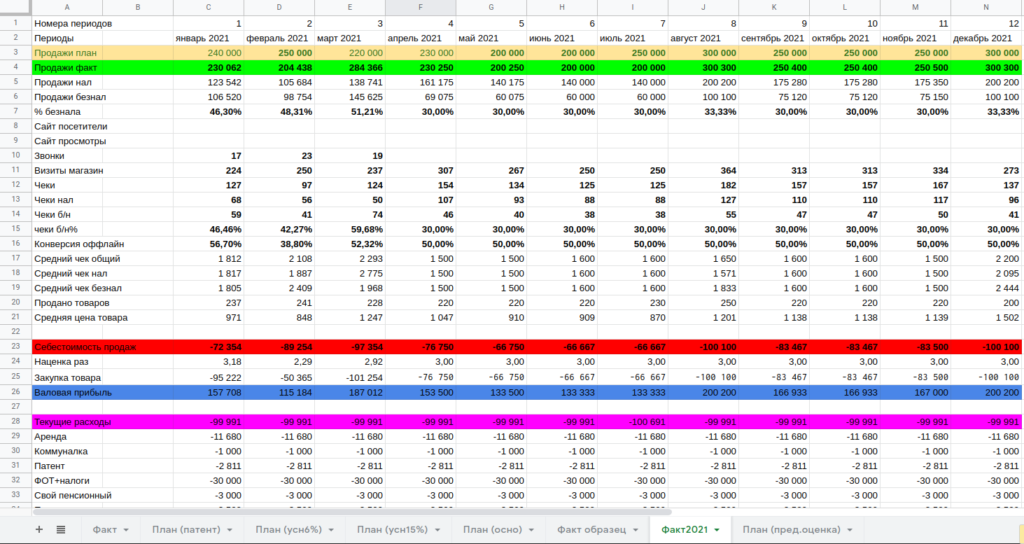
Task: Open dropdown arrow on План (патент) tab
Action: [230, 530]
